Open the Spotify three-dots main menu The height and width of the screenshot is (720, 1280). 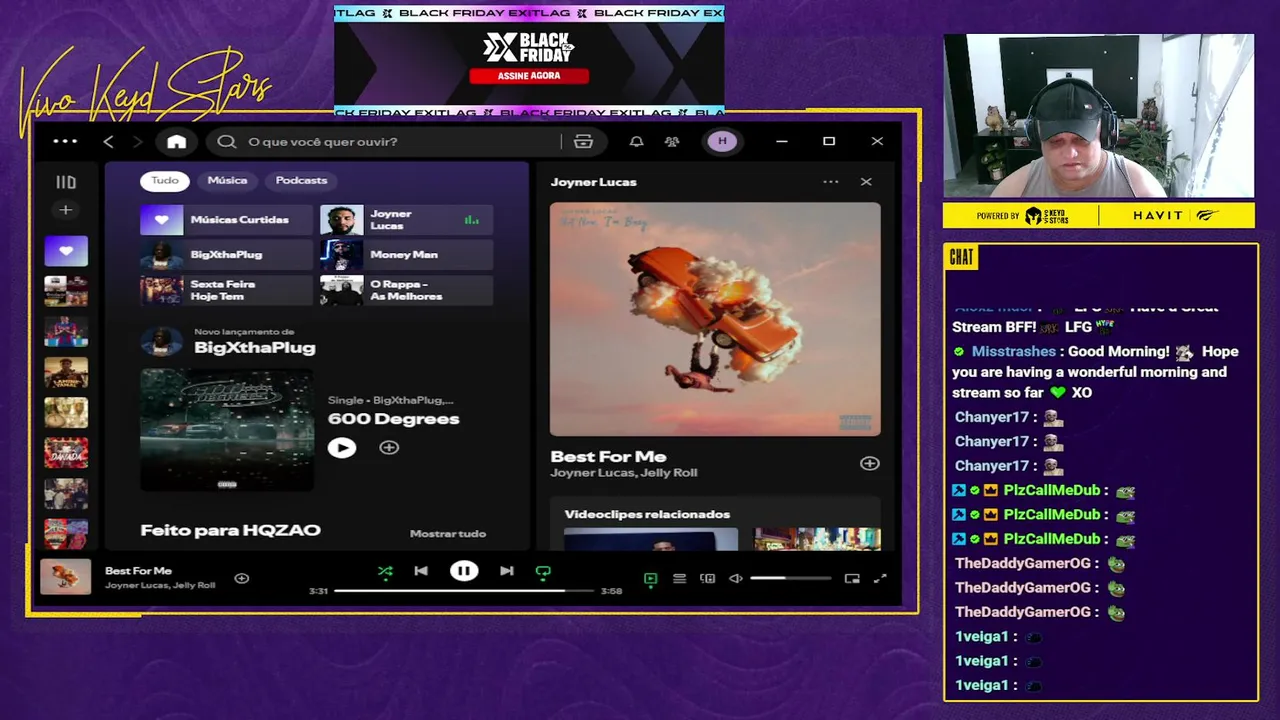click(x=65, y=141)
